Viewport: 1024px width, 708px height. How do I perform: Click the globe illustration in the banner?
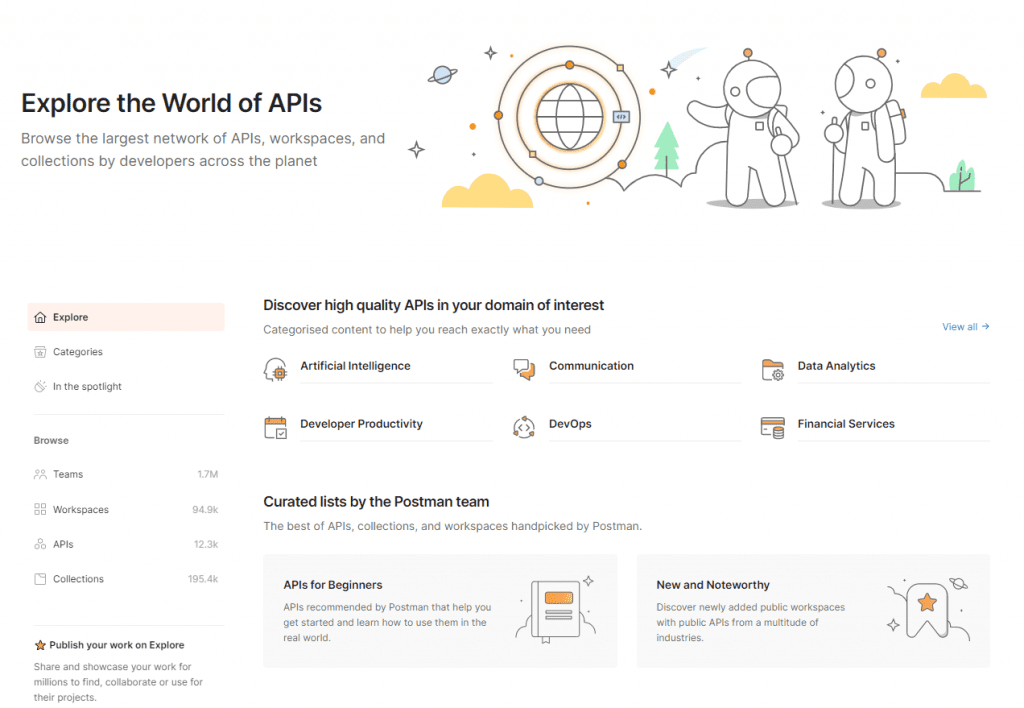tap(569, 118)
